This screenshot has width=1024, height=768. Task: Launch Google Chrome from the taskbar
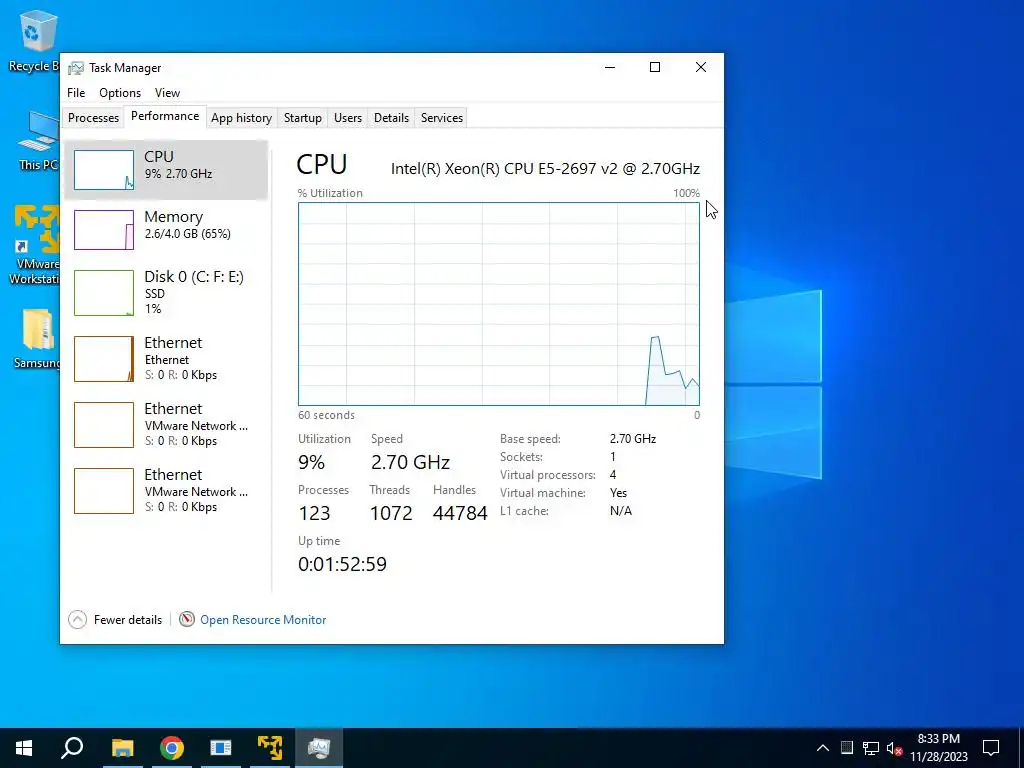pos(172,748)
